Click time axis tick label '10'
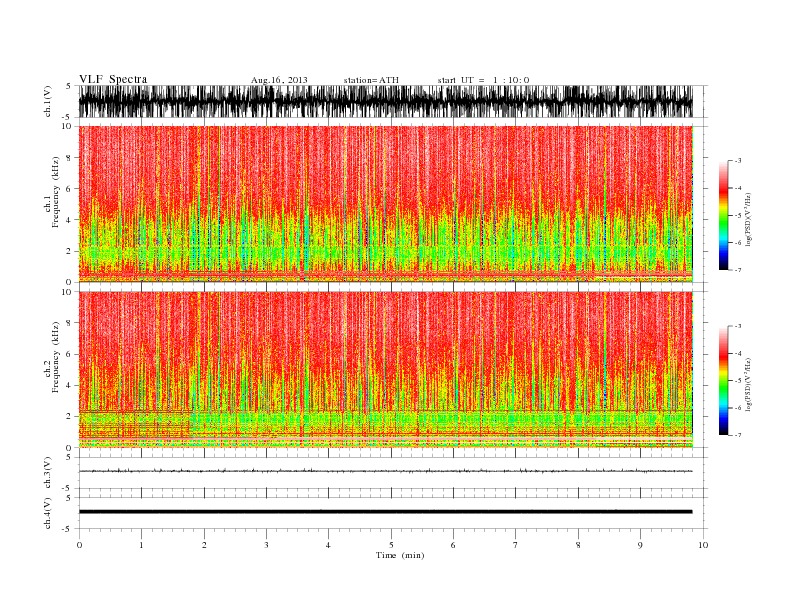 [703, 545]
